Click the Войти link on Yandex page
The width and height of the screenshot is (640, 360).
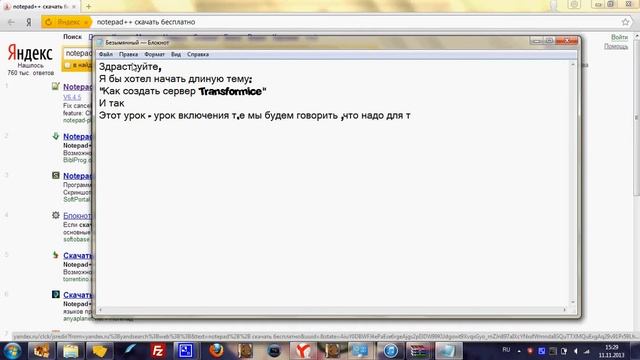click(619, 37)
